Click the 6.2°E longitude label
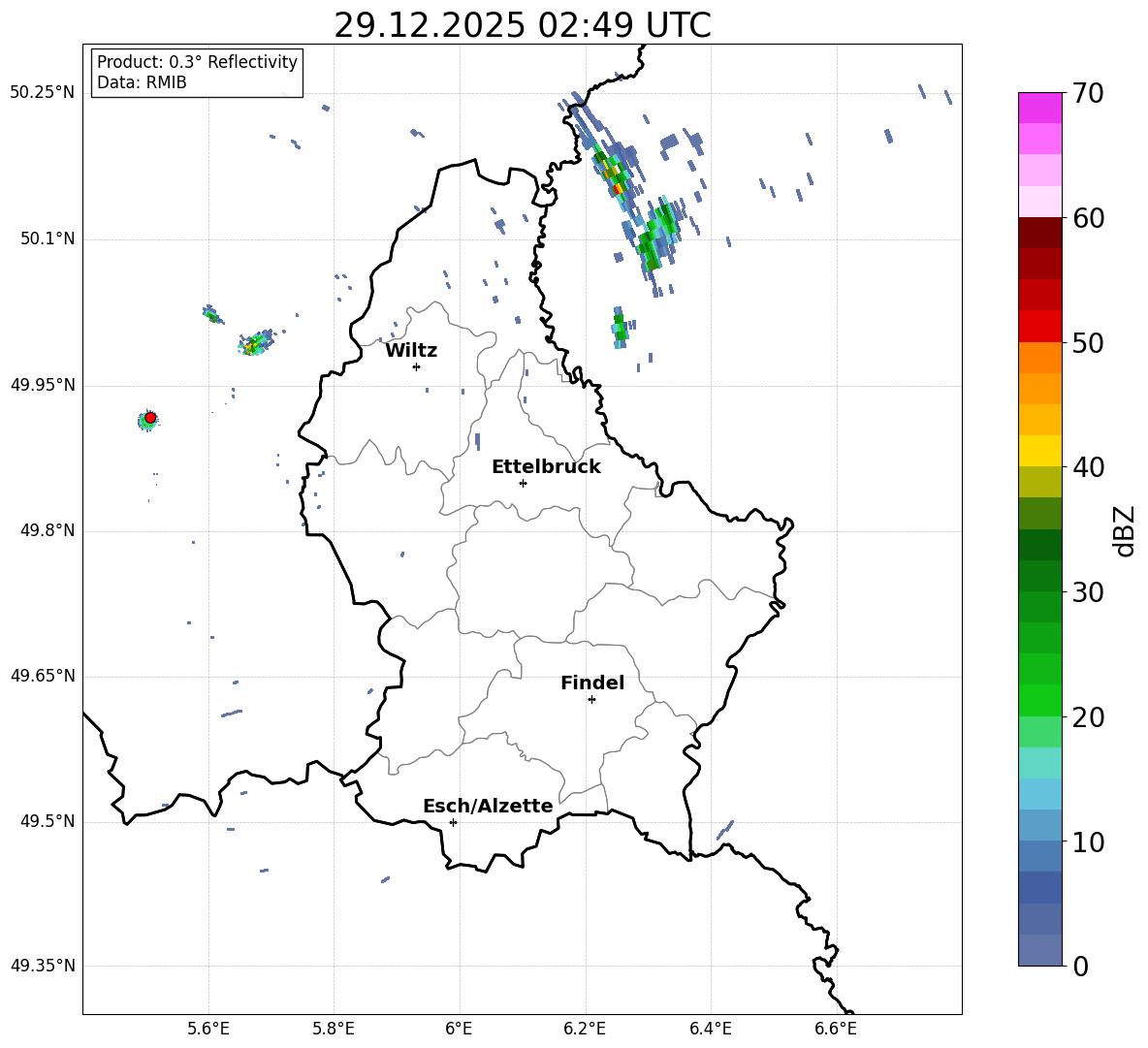The image size is (1148, 1048). (585, 1029)
